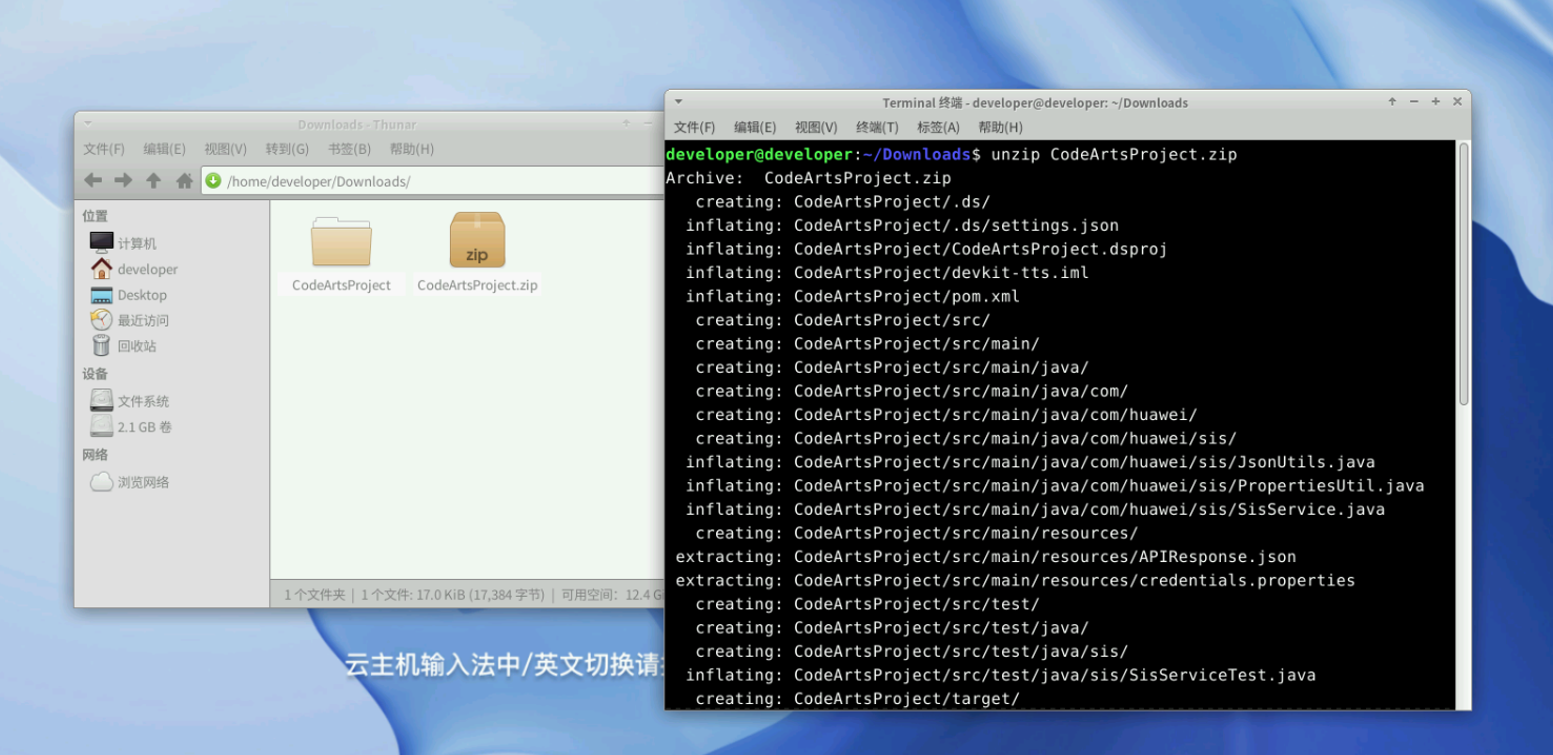This screenshot has height=755, width=1553.
Task: Click the terminal prompt line with unzip command
Action: pos(951,154)
